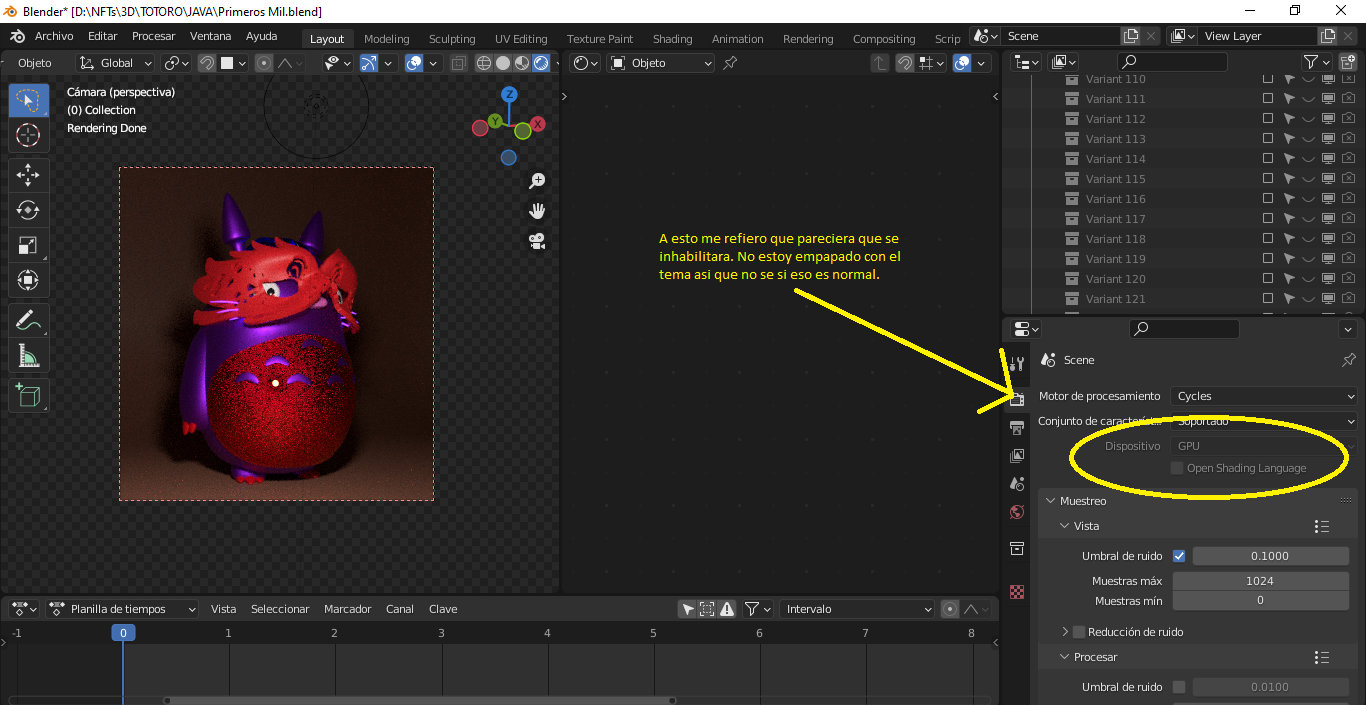This screenshot has height=705, width=1366.
Task: Click the outliner search field
Action: [x=1172, y=62]
